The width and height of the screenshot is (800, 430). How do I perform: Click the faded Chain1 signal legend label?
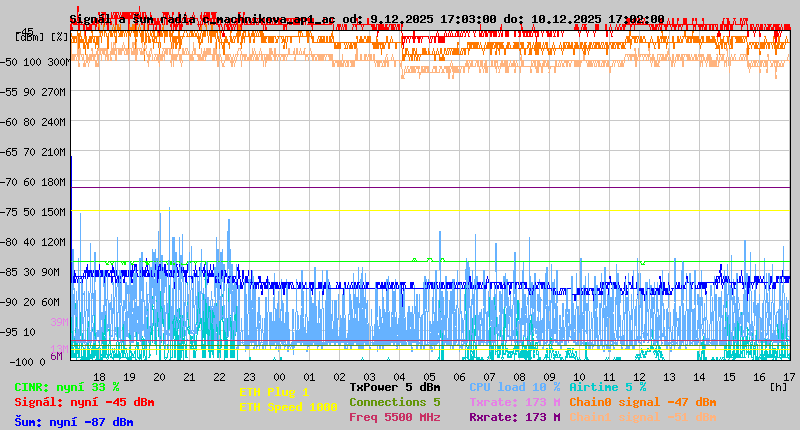tap(642, 417)
